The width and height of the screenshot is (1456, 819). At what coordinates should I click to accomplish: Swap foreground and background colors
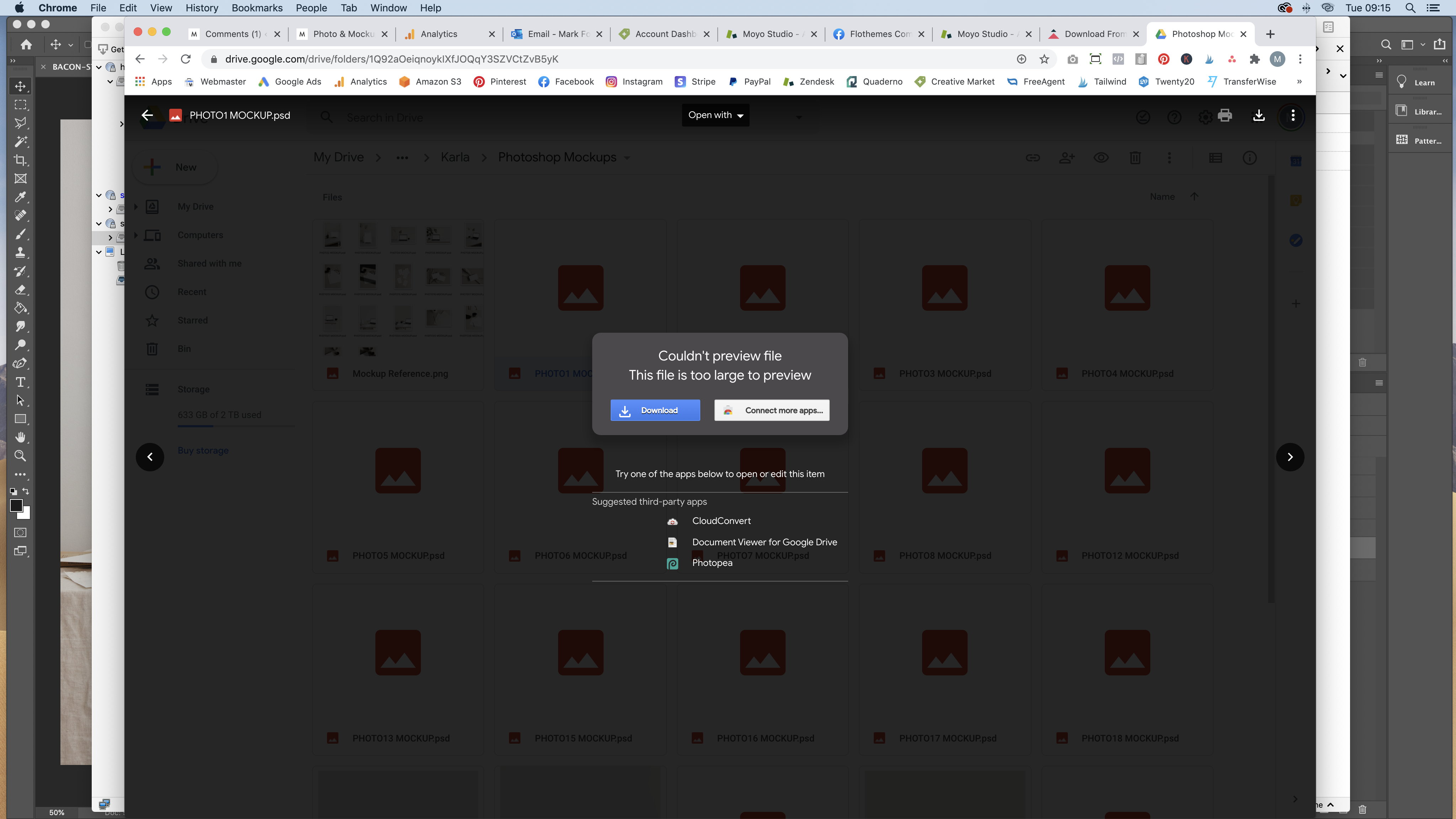tap(26, 491)
